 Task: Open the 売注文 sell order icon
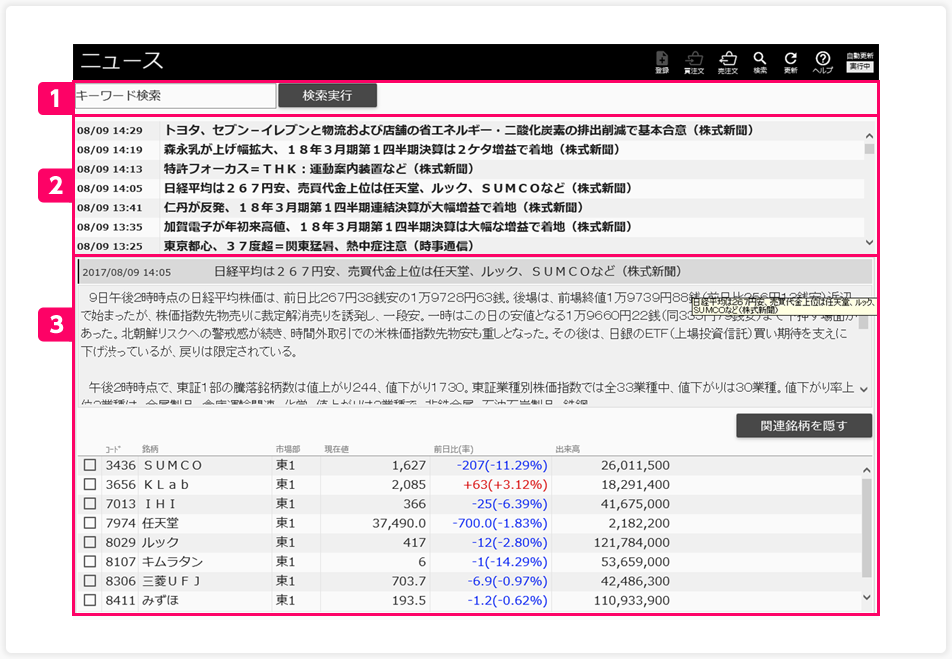tap(727, 62)
